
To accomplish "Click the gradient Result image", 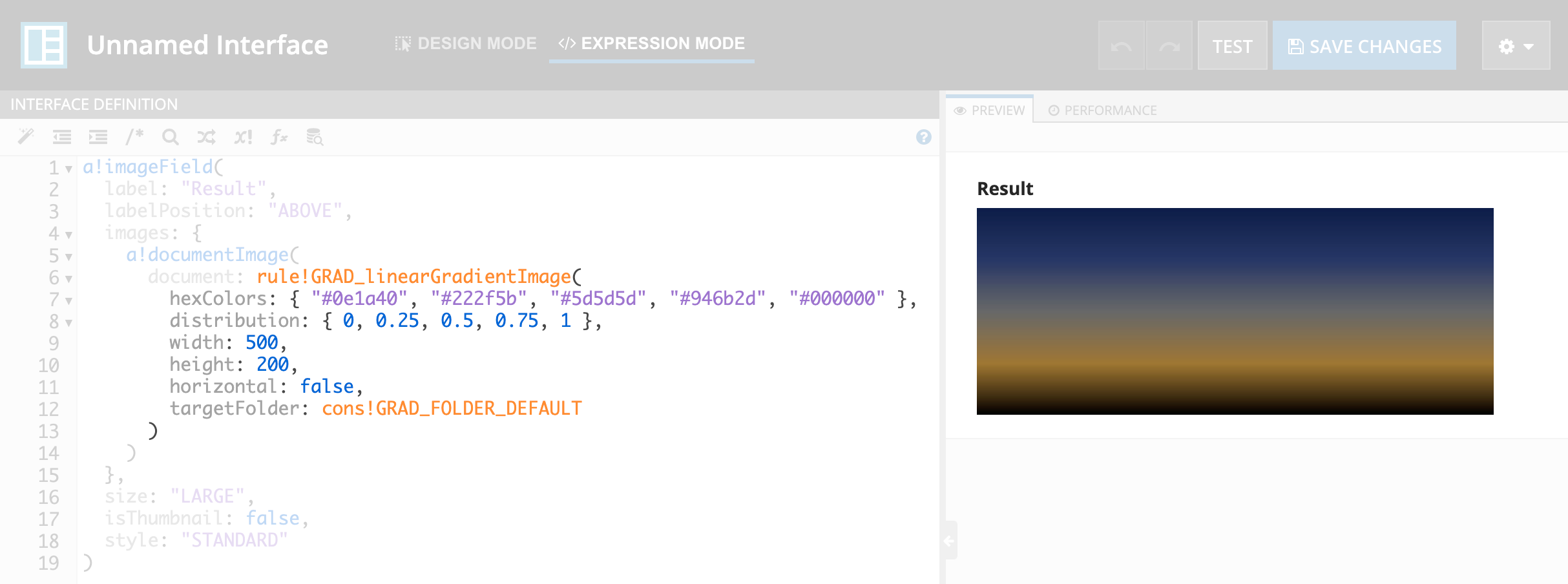I will point(1235,311).
